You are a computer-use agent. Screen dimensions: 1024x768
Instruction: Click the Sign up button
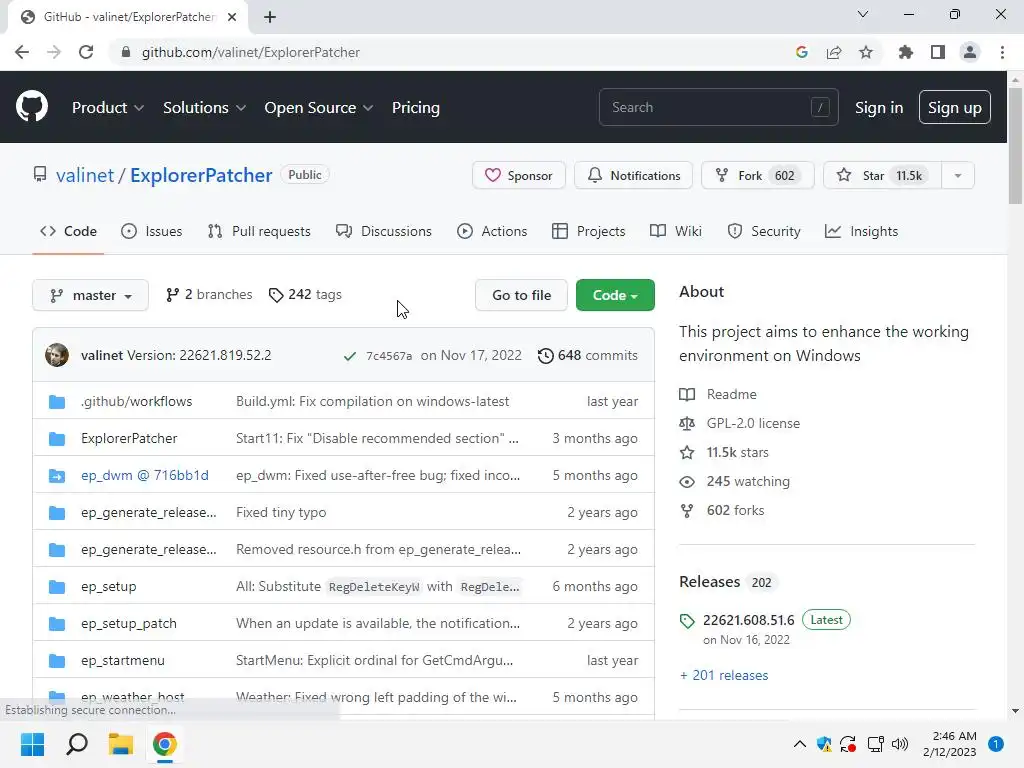point(954,107)
